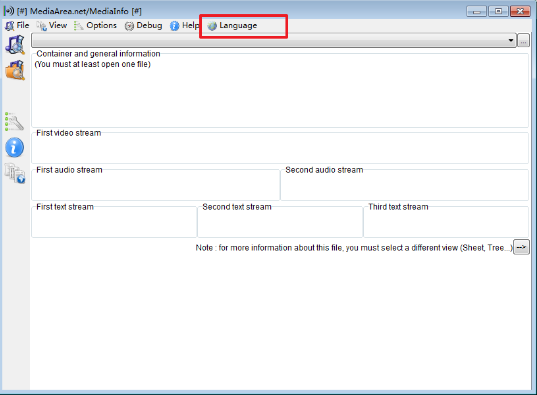This screenshot has width=537, height=395.
Task: Click the 'Second text stream' label
Action: (x=237, y=207)
